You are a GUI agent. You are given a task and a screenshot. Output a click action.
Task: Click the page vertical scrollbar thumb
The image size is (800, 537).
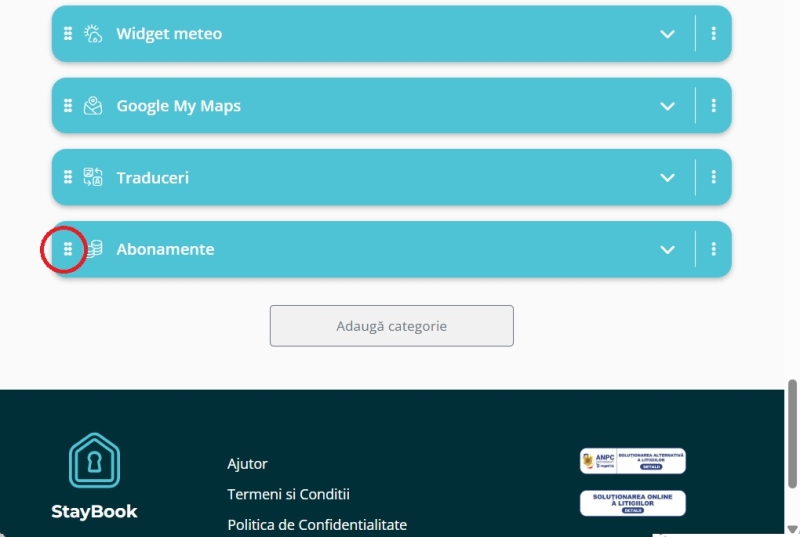(792, 434)
